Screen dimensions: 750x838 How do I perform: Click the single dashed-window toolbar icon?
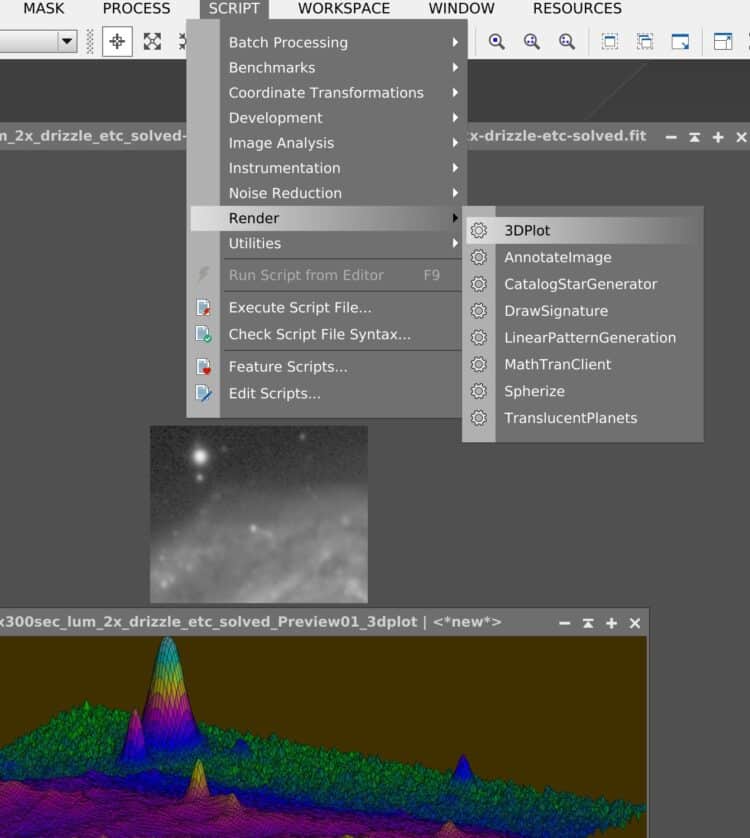point(610,41)
